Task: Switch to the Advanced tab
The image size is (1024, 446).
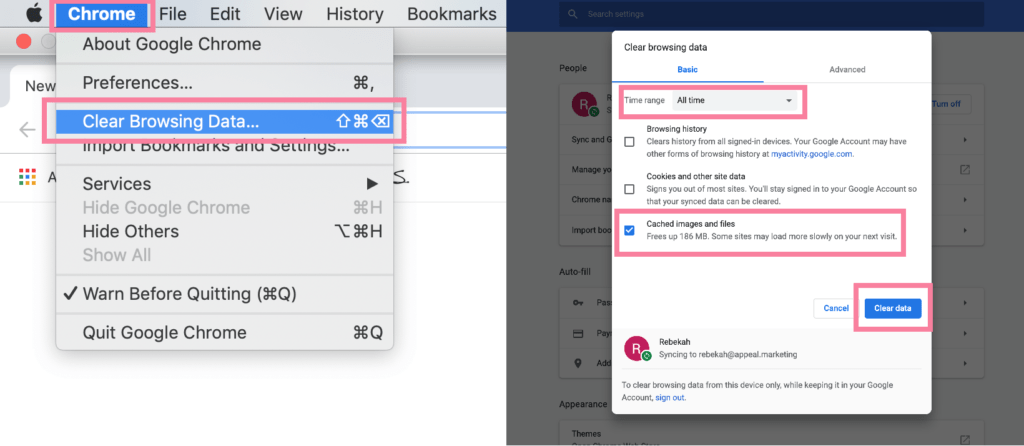Action: pos(847,69)
